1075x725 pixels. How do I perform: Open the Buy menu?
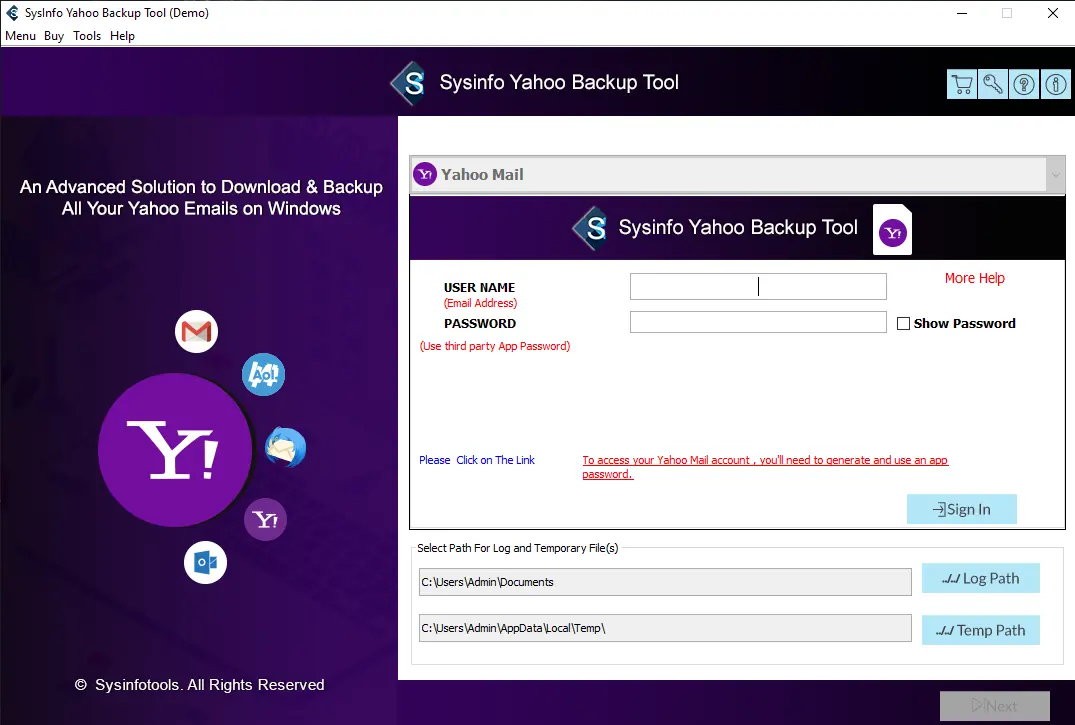(53, 35)
